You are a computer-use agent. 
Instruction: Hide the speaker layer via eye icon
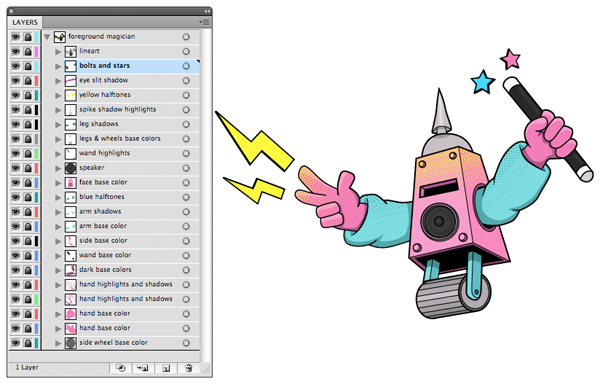15,168
